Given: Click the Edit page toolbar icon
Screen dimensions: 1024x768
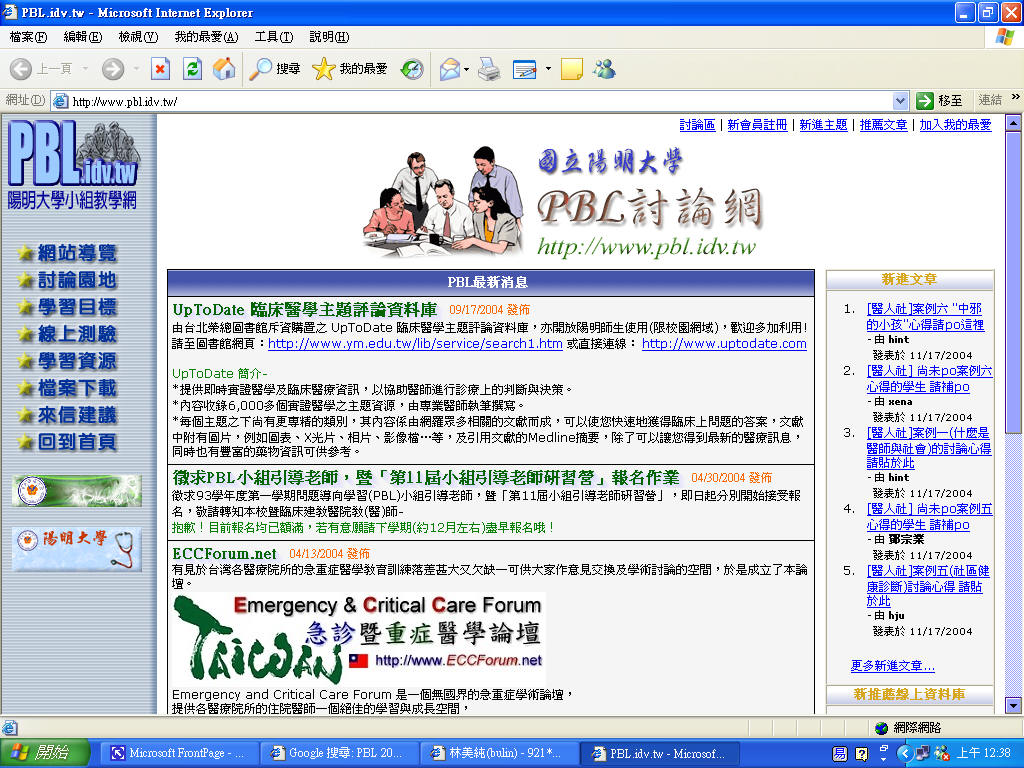Looking at the screenshot, I should [x=524, y=69].
